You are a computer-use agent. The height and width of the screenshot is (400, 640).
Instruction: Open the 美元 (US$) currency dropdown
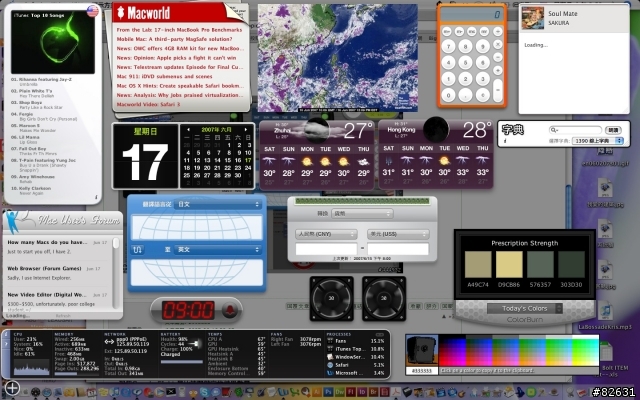click(398, 234)
